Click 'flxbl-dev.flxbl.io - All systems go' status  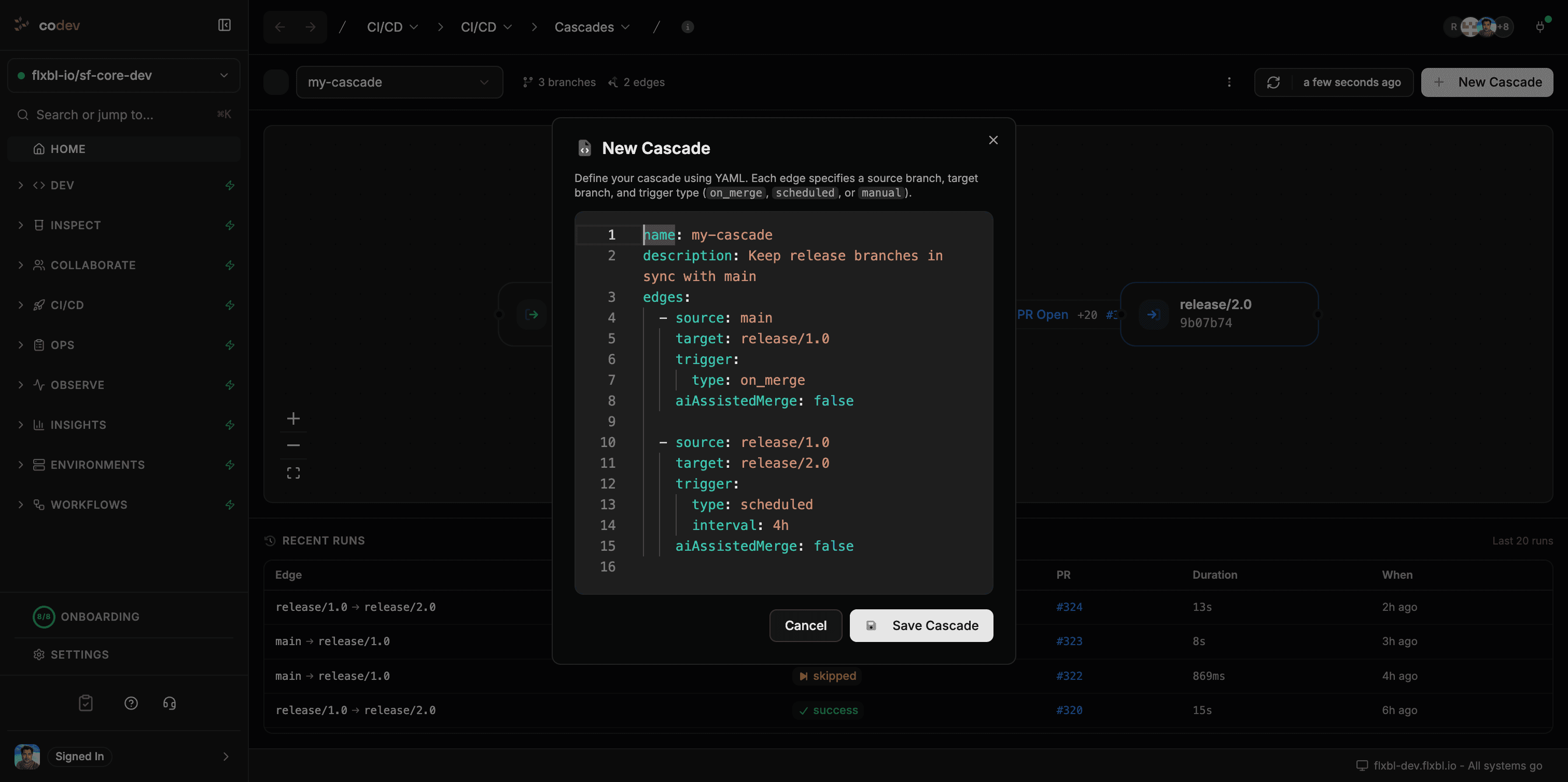click(x=1449, y=765)
